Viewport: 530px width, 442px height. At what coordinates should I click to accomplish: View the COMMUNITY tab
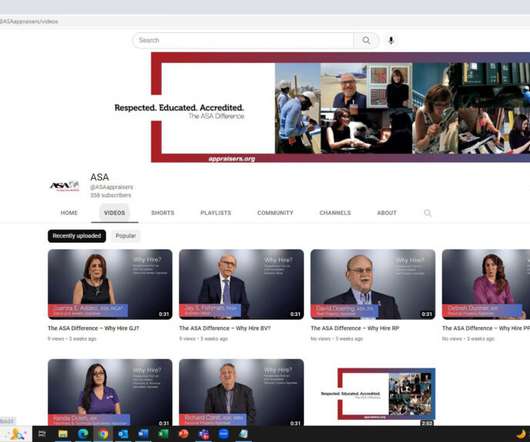click(x=275, y=213)
